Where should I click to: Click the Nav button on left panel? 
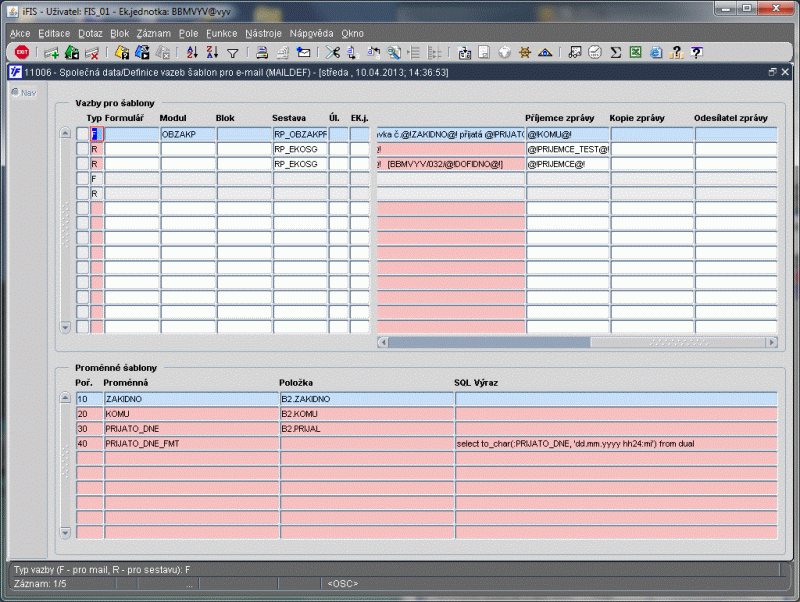coord(24,92)
